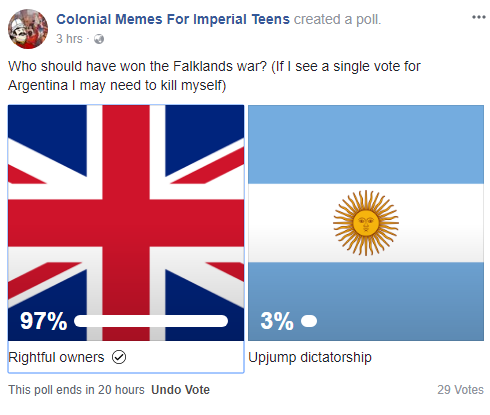Click the public globe privacy icon
The height and width of the screenshot is (415, 490).
click(99, 39)
